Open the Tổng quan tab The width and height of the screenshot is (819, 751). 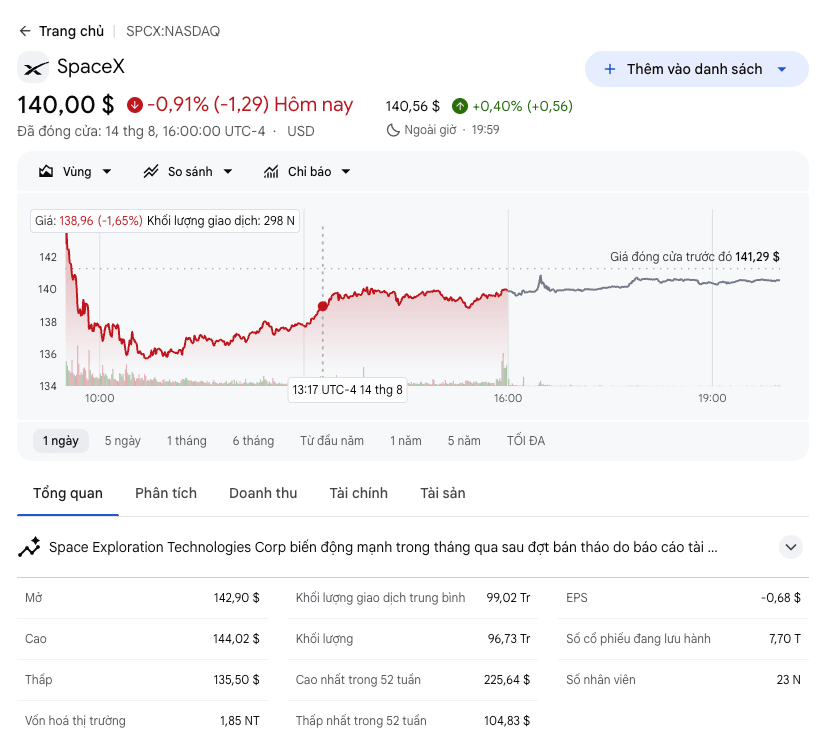coord(68,493)
